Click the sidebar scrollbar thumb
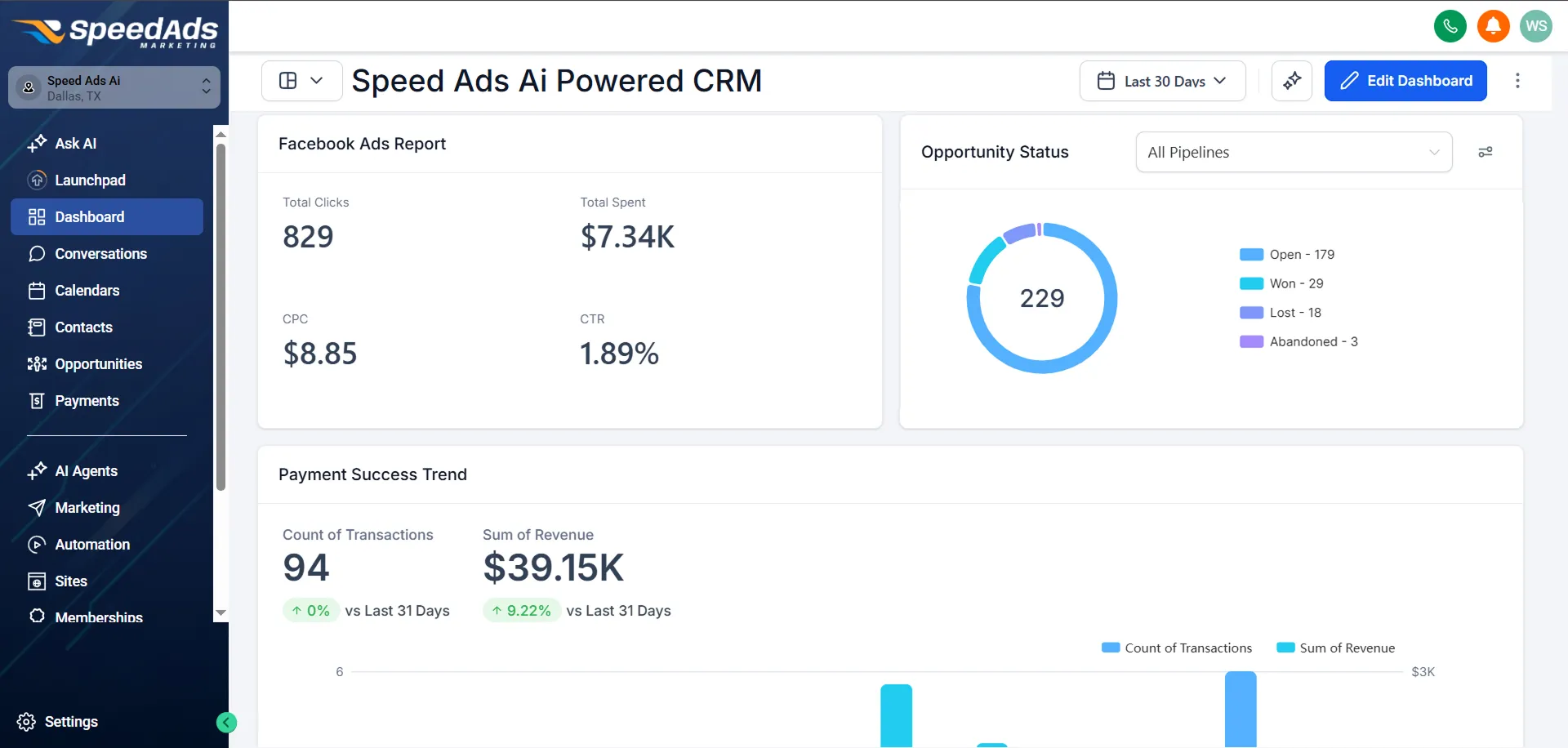The width and height of the screenshot is (1568, 748). tap(220, 318)
